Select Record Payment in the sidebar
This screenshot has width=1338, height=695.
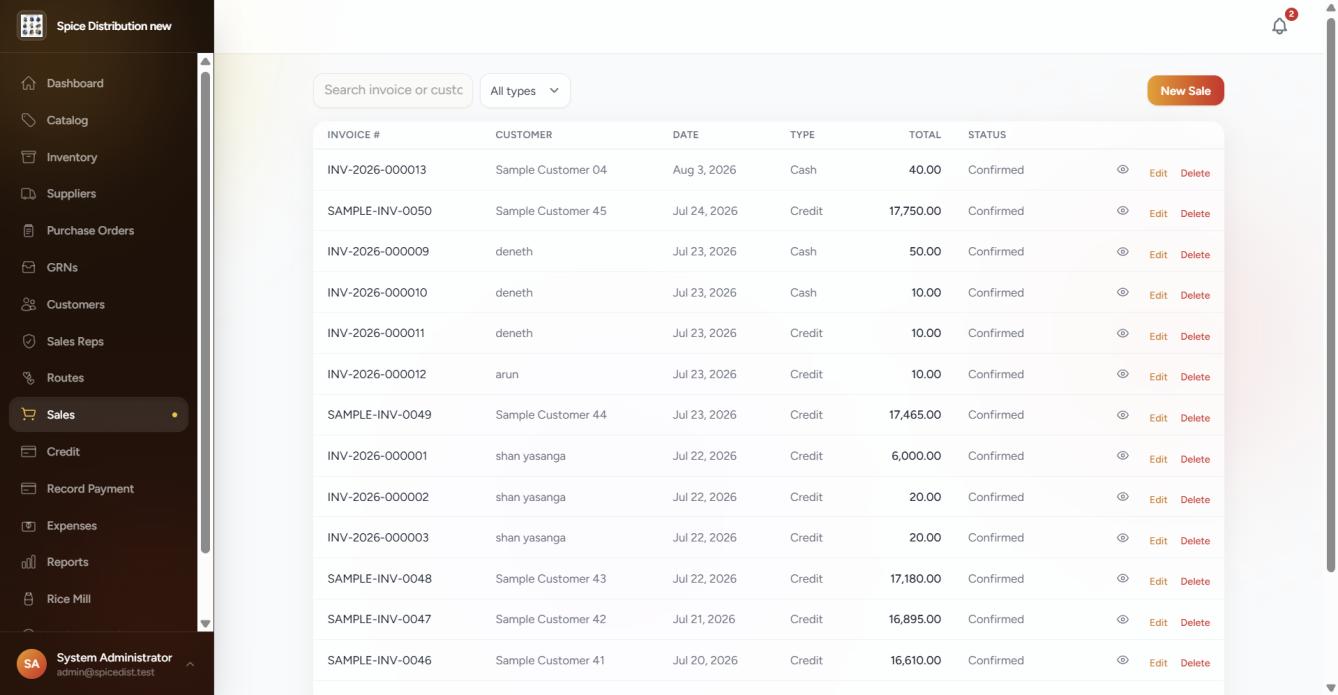tap(98, 489)
